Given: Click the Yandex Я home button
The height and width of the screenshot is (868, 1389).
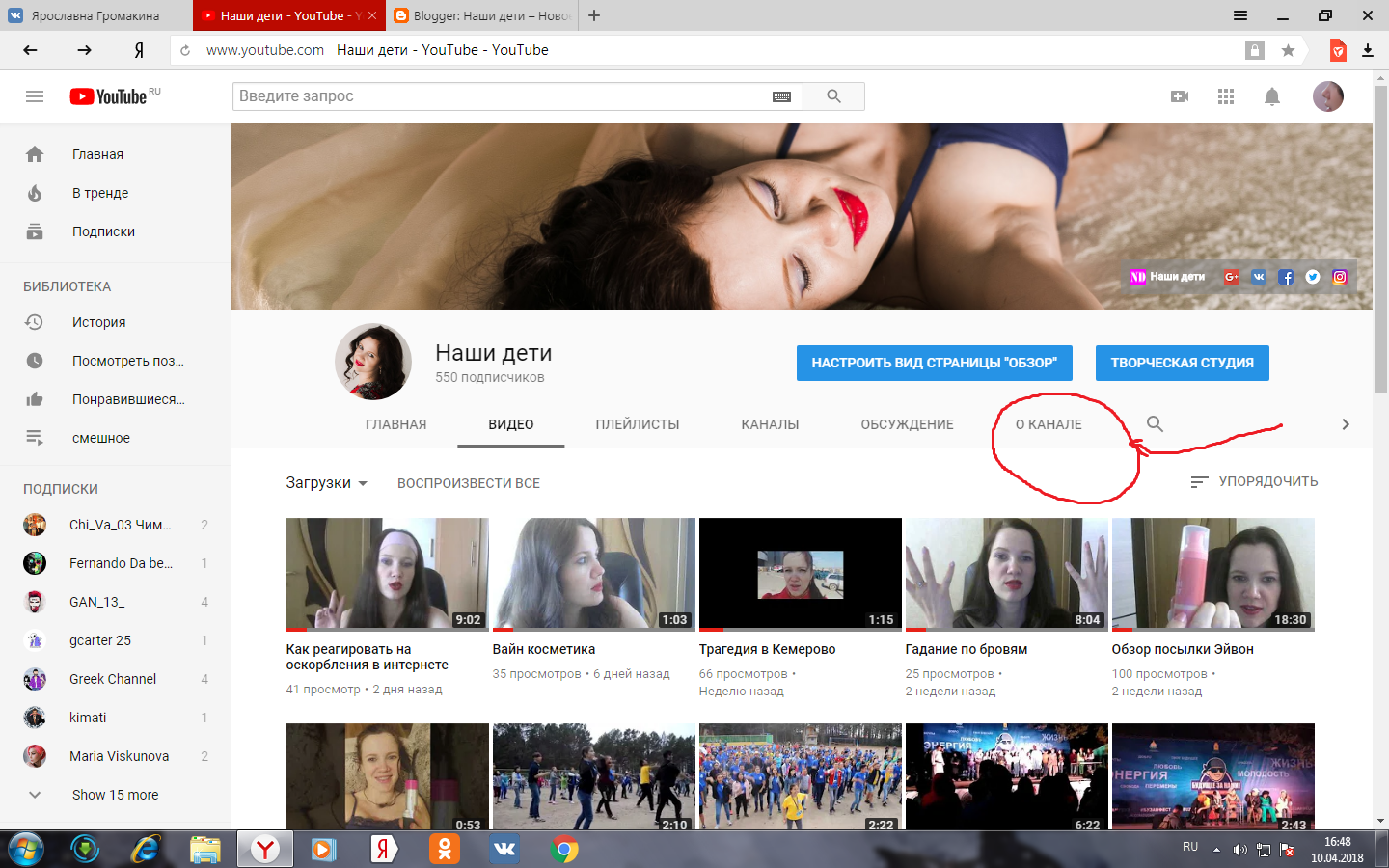Looking at the screenshot, I should [139, 50].
